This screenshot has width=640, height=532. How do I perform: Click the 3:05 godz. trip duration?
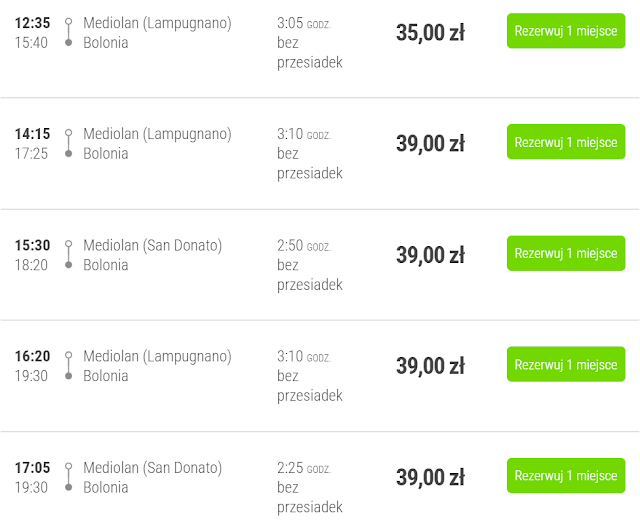tap(303, 23)
